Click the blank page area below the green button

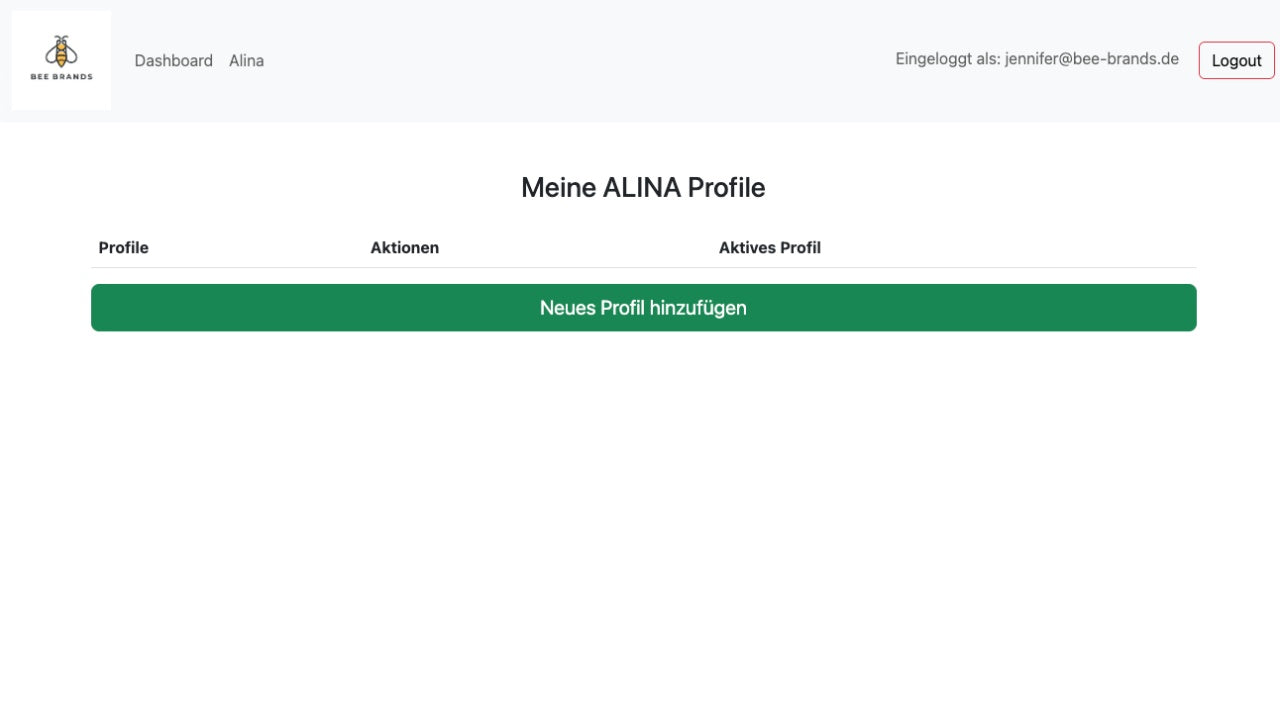click(x=644, y=520)
